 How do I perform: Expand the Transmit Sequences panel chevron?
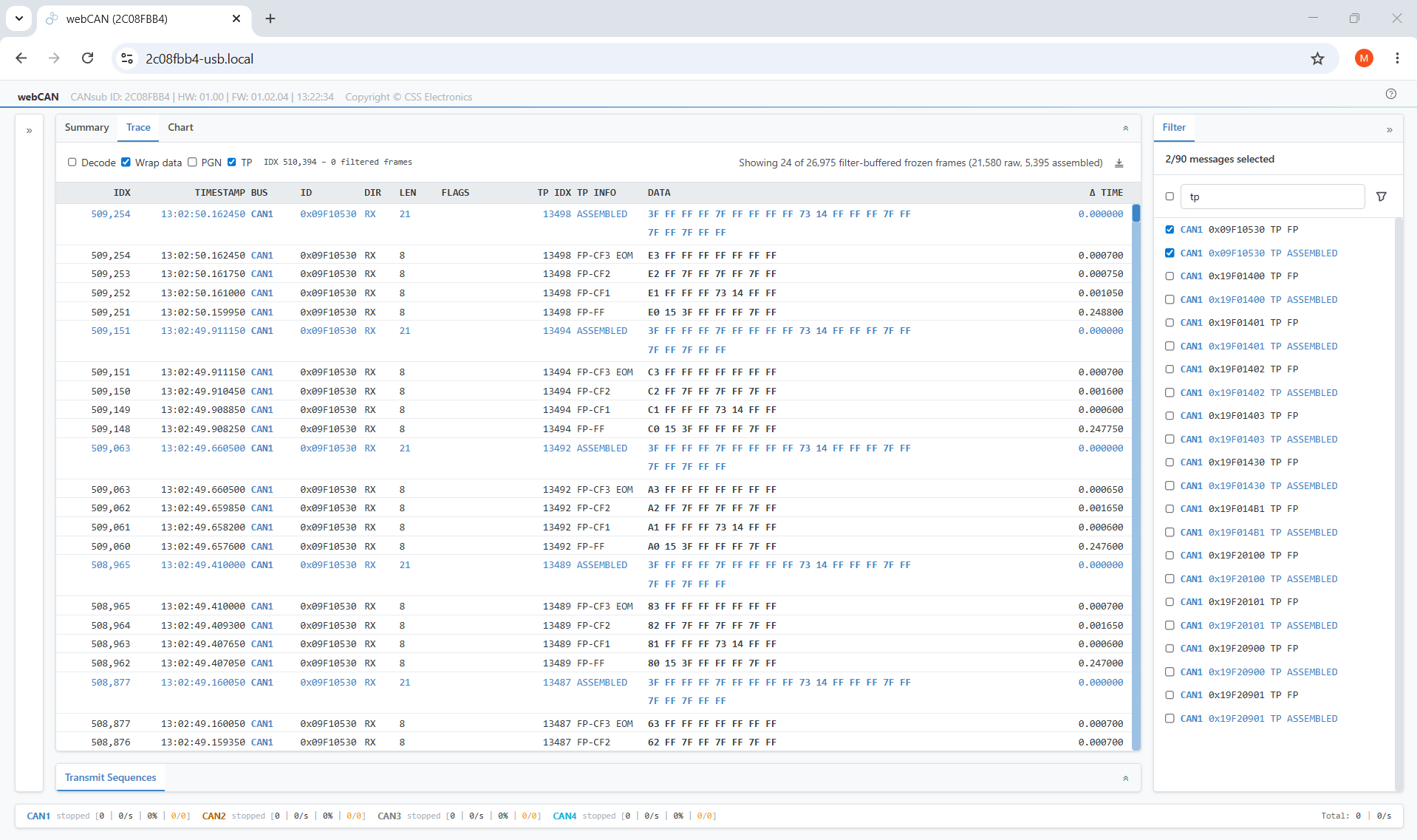tap(1126, 779)
